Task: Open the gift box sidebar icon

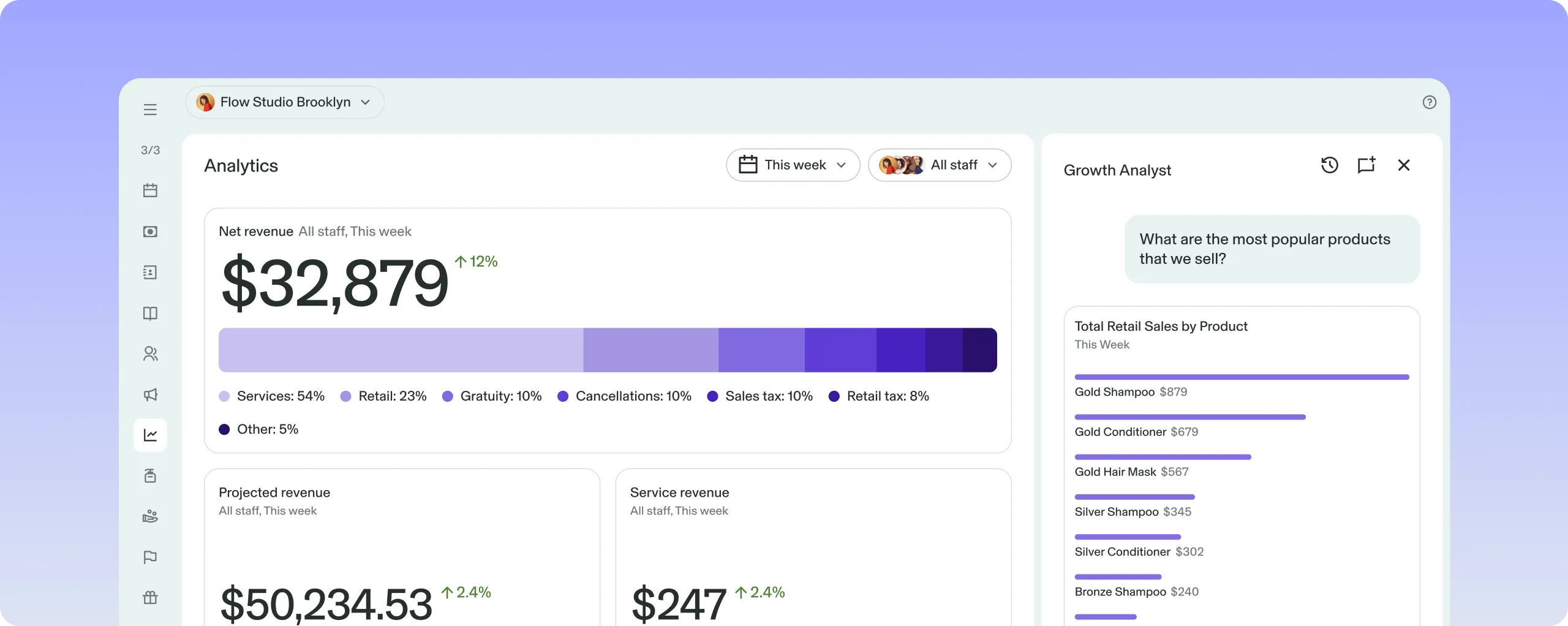Action: coord(150,598)
